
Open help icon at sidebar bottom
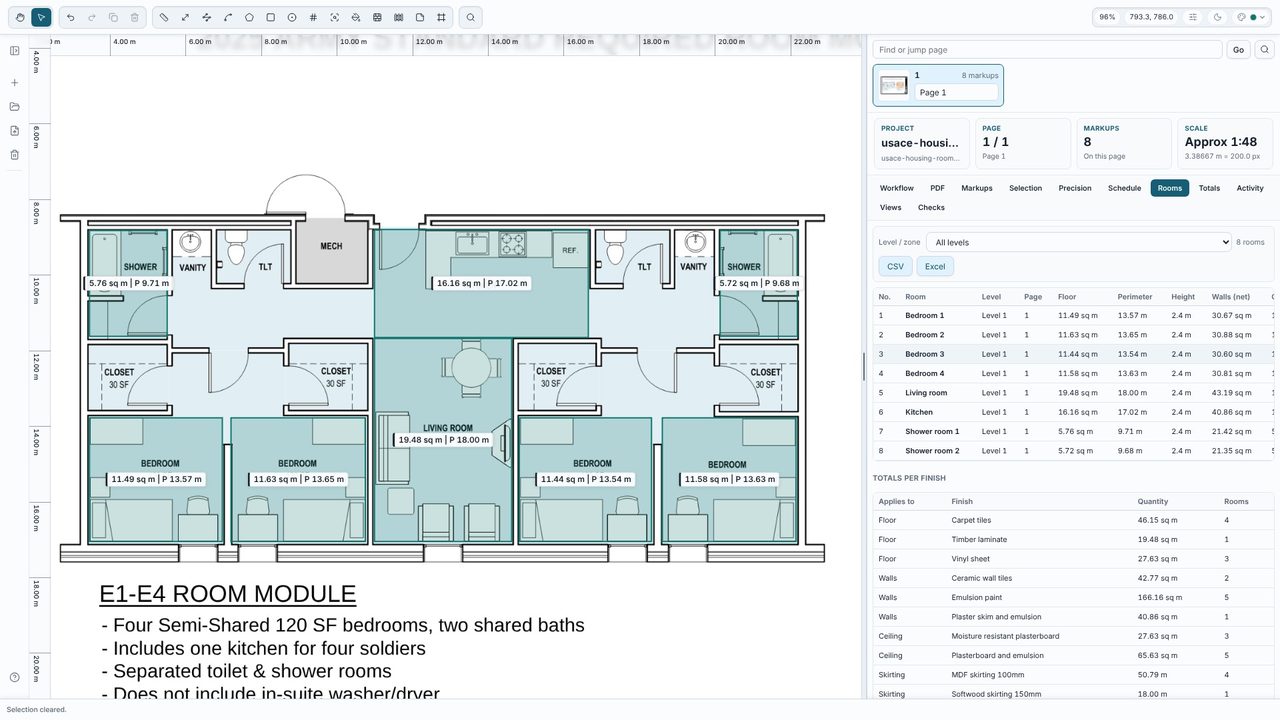[14, 678]
